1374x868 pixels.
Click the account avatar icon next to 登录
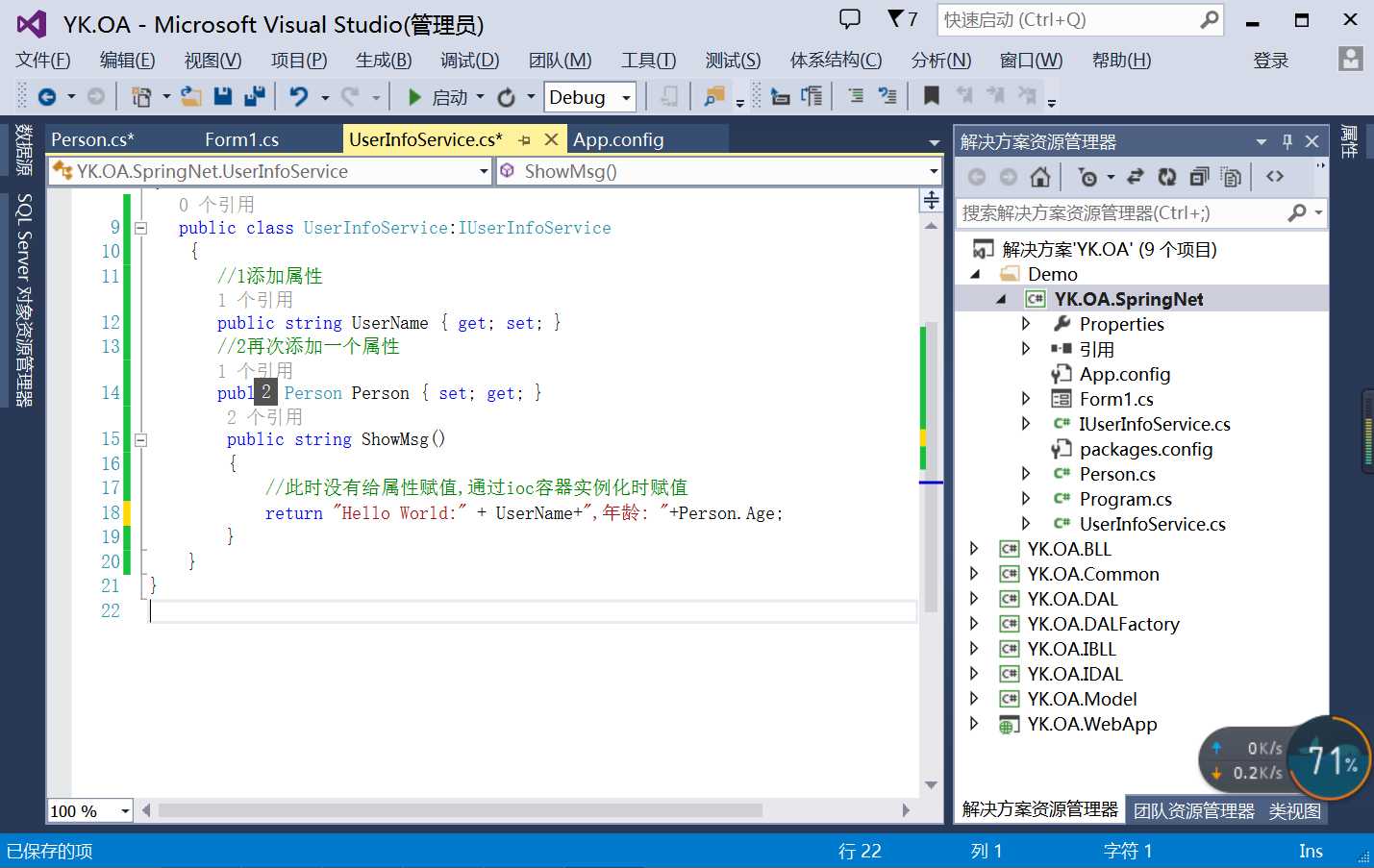click(1351, 60)
